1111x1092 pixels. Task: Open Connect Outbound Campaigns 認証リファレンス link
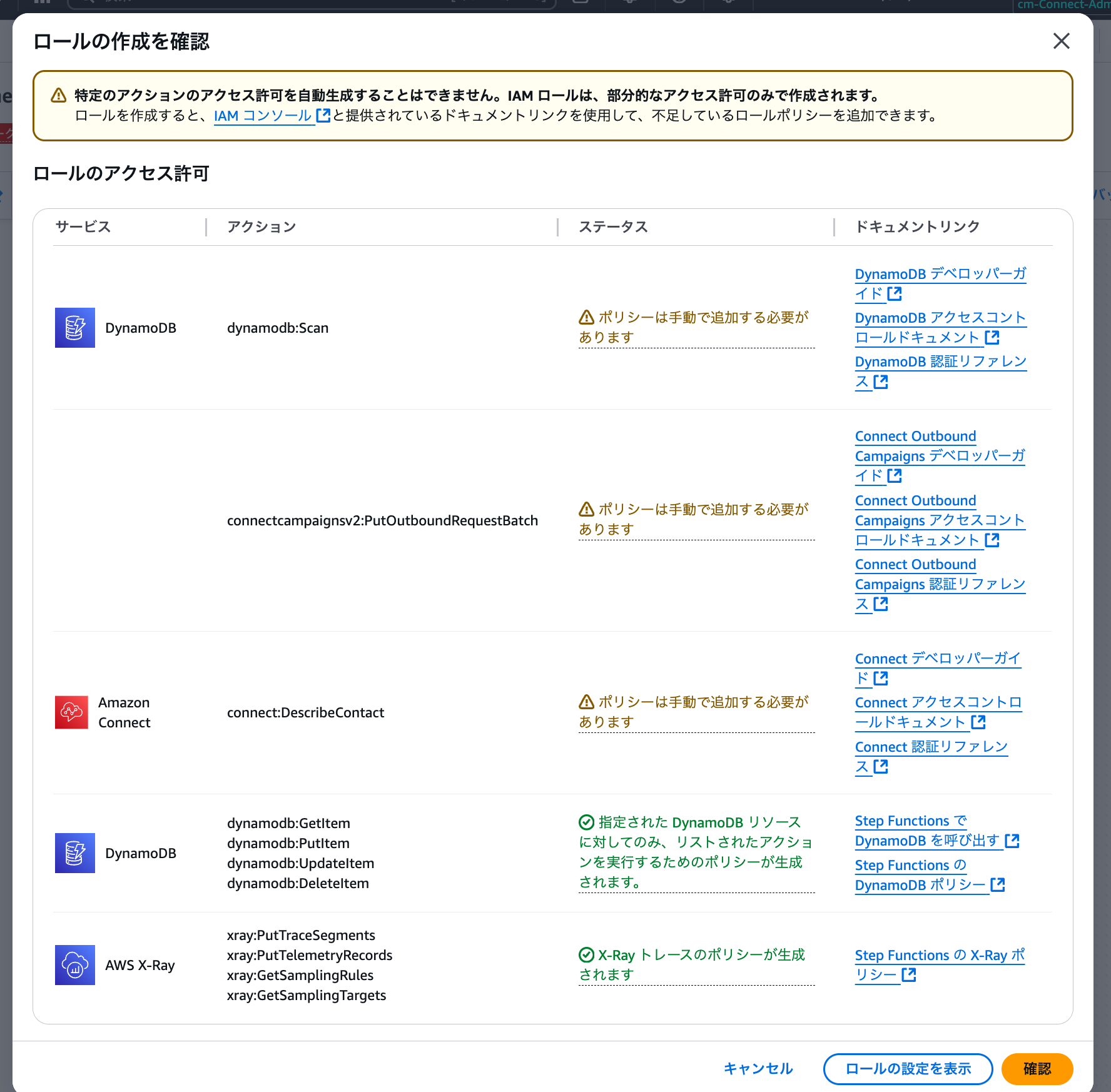pyautogui.click(x=940, y=584)
